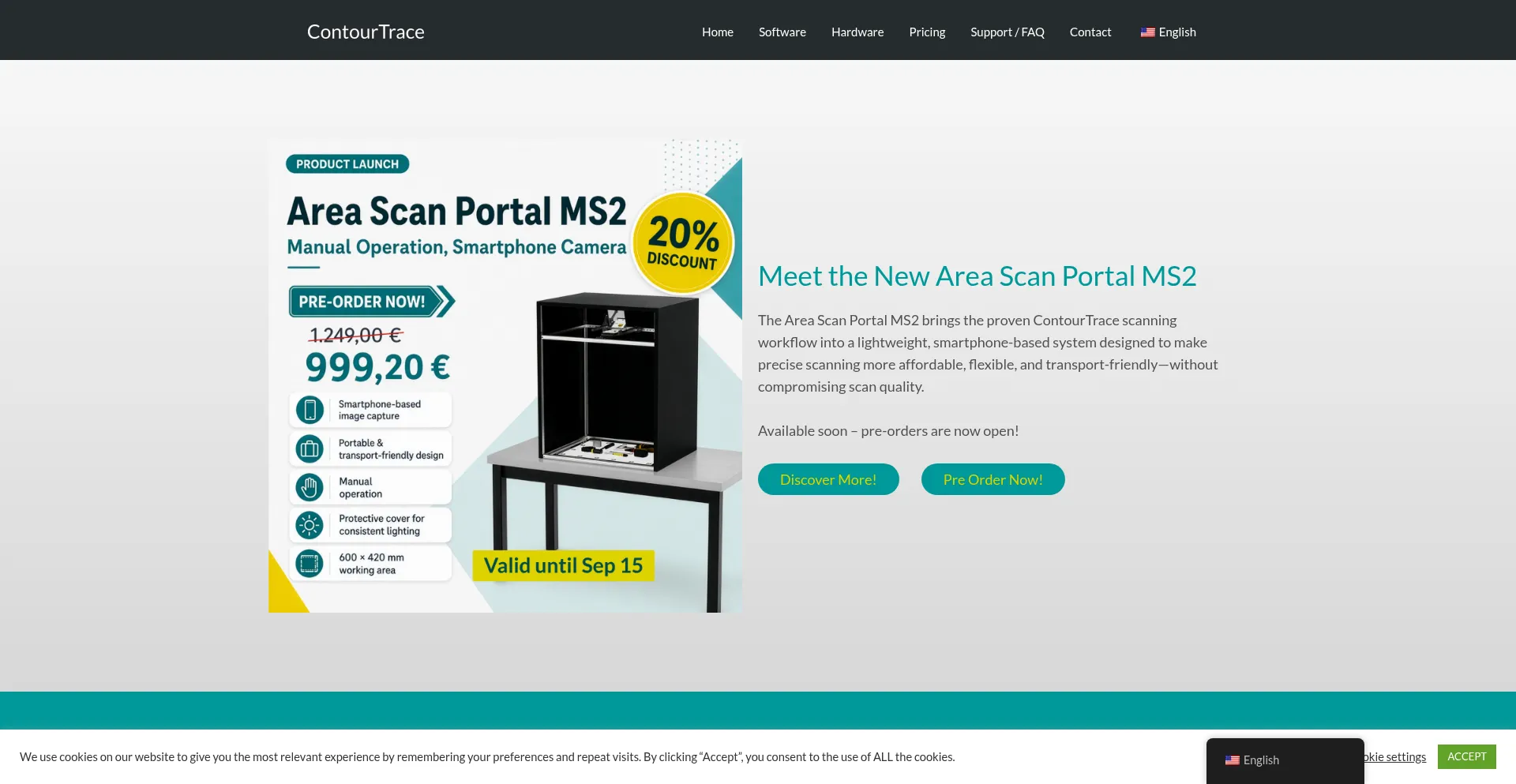Click the manual operation hand icon
The image size is (1516, 784).
click(310, 487)
